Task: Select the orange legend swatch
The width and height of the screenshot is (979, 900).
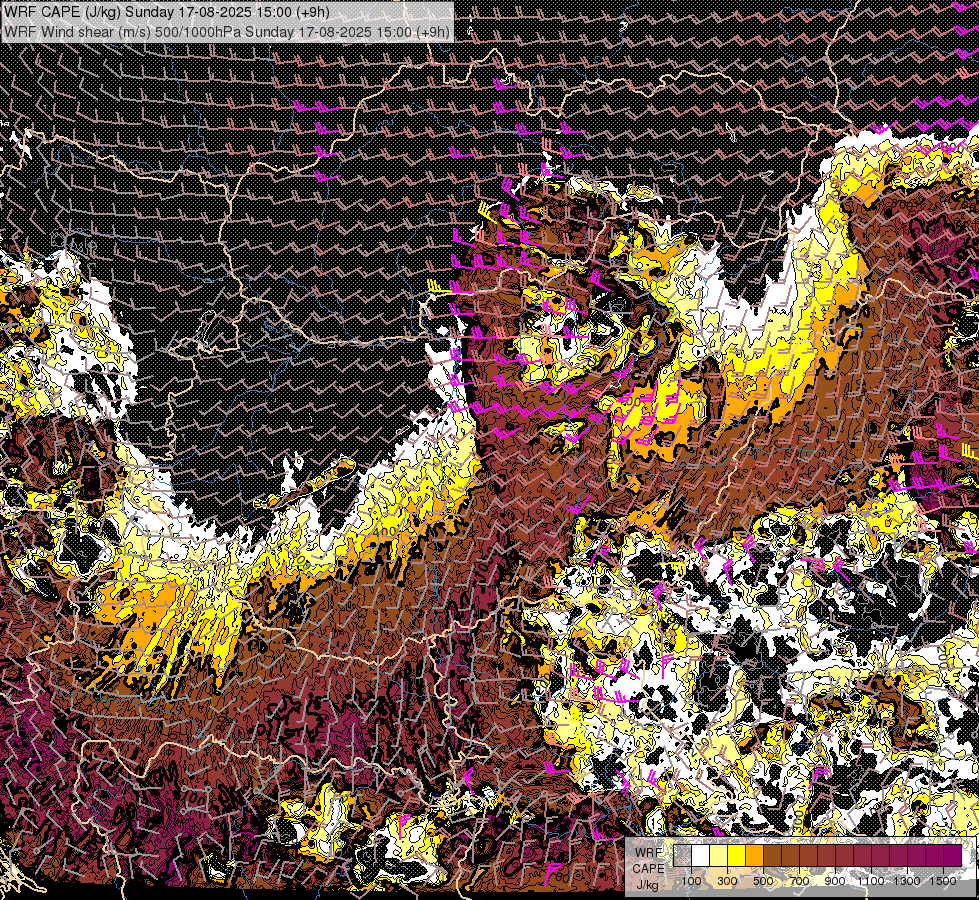Action: click(754, 855)
